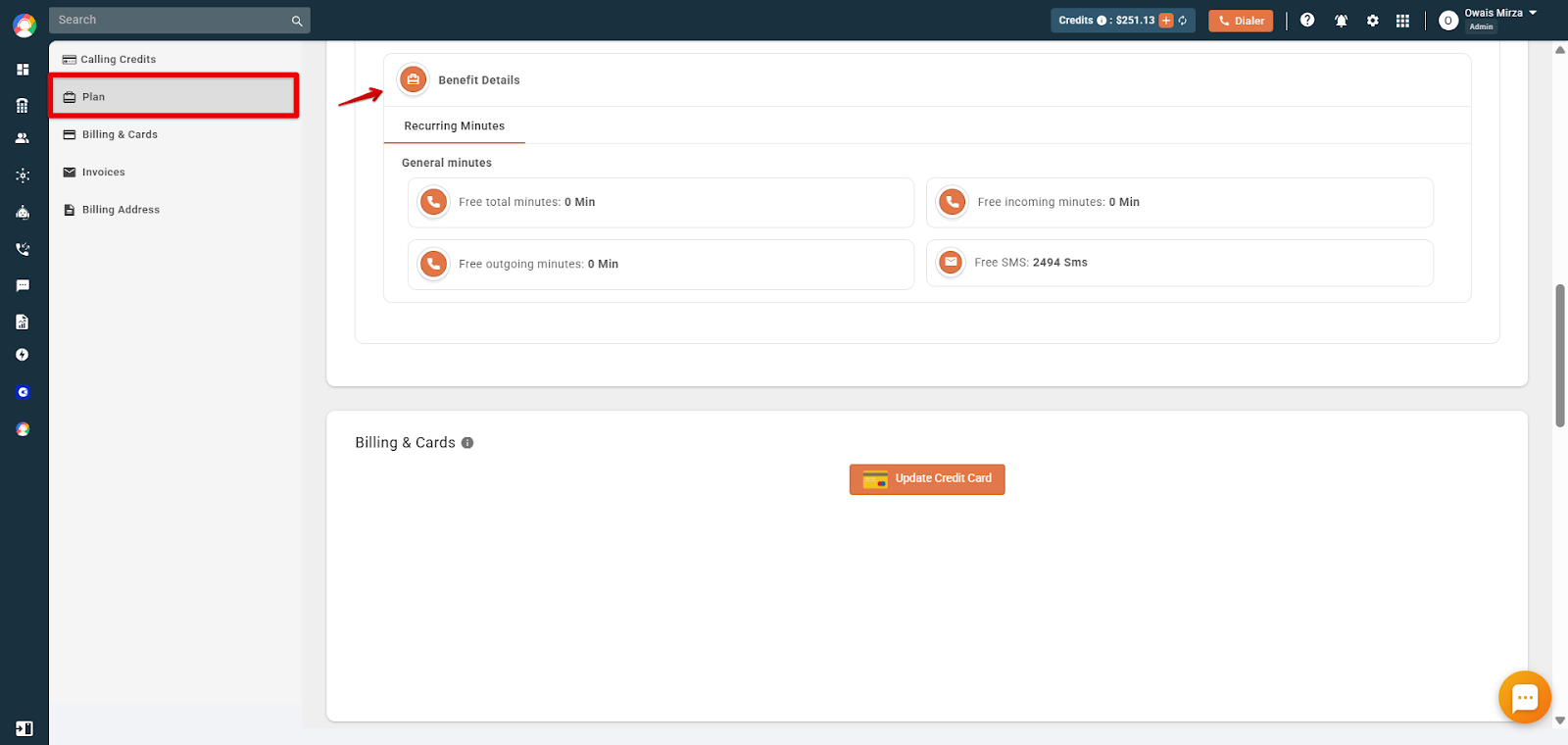Viewport: 1568px width, 745px height.
Task: Open the blue C app icon in rail
Action: (23, 392)
